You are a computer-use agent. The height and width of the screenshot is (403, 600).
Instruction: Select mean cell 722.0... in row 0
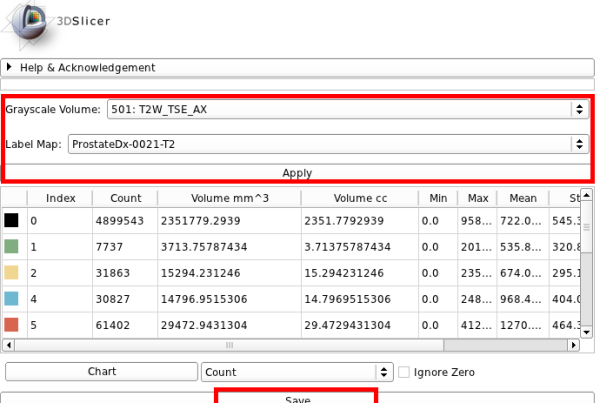[x=523, y=220]
